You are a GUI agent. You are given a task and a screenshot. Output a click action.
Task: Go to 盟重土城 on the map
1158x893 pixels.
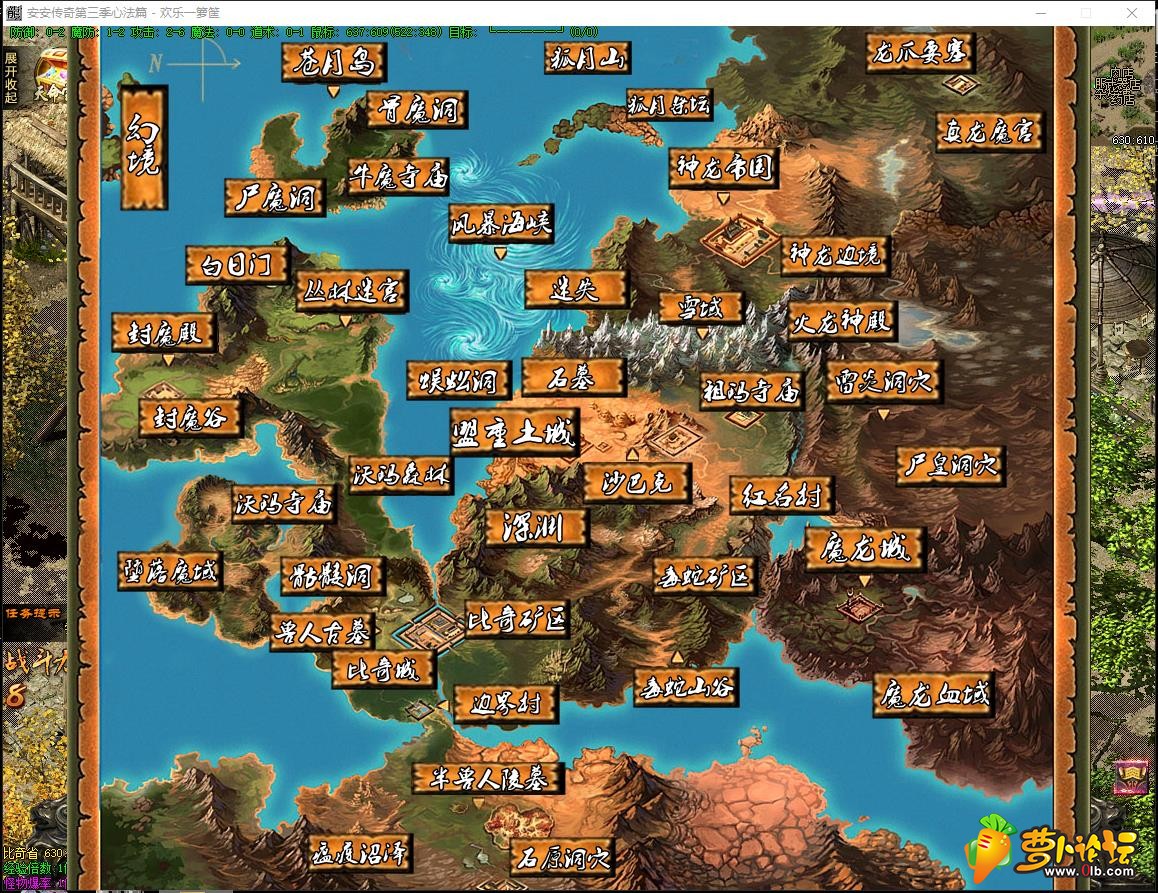(x=514, y=432)
